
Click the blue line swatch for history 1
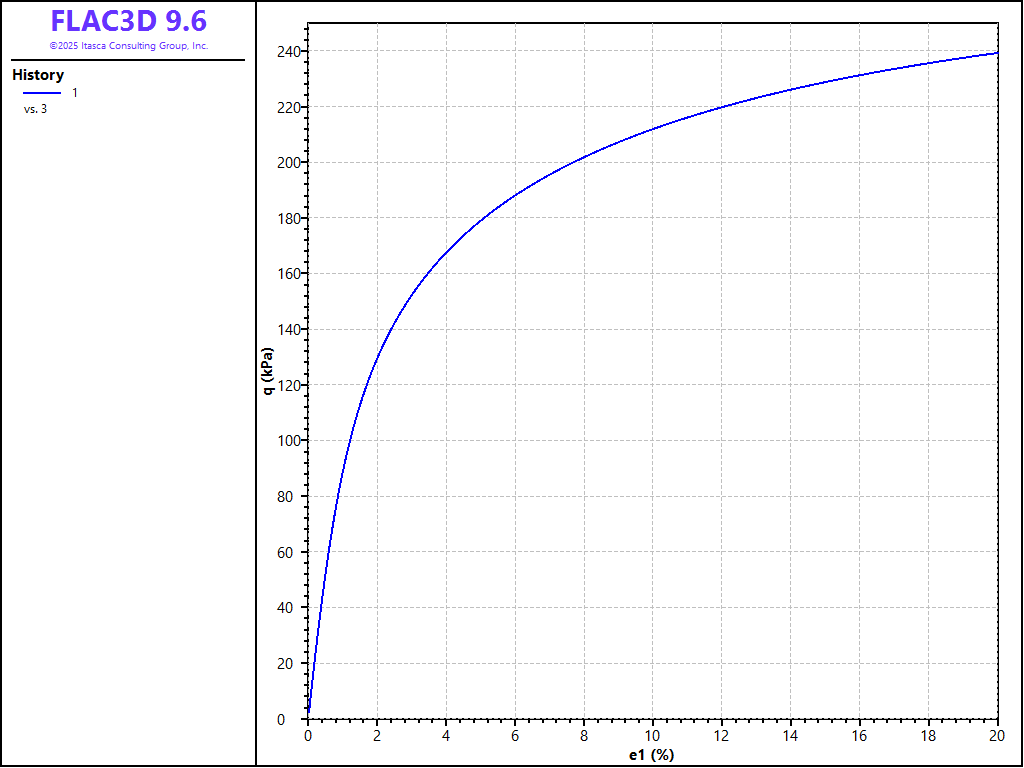[42, 93]
